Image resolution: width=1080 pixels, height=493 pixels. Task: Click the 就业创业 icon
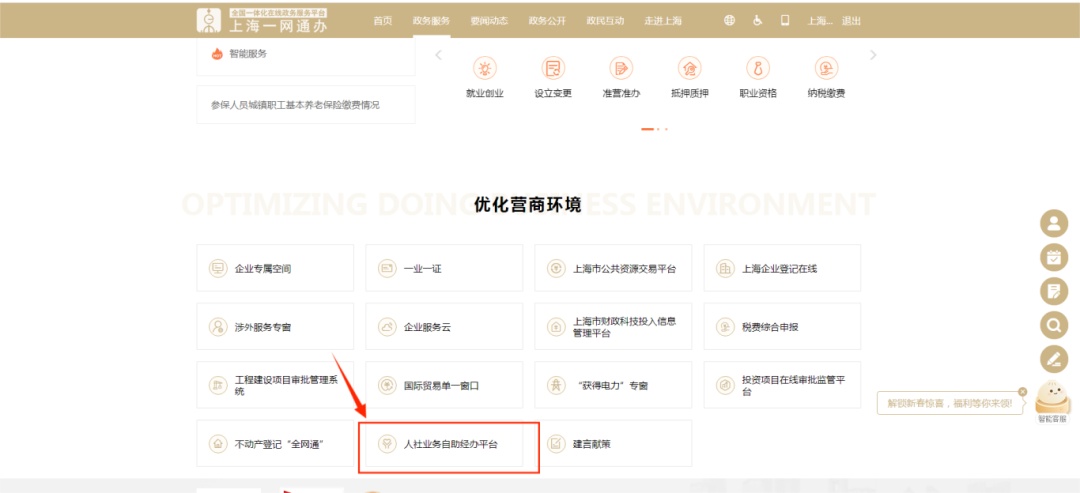[485, 68]
